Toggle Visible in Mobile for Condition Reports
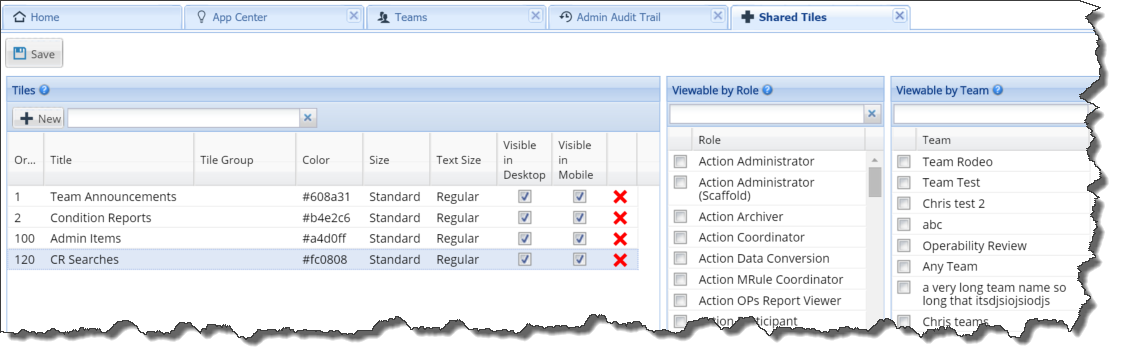Image resolution: width=1125 pixels, height=363 pixels. point(579,217)
